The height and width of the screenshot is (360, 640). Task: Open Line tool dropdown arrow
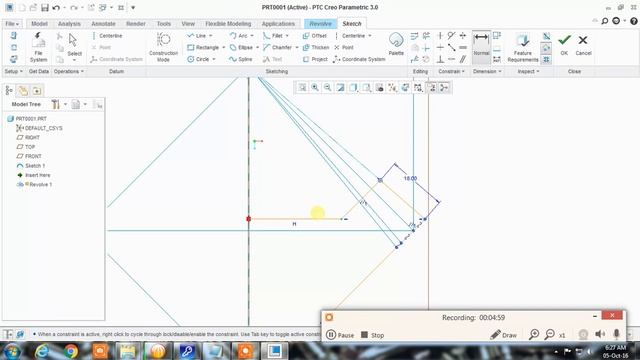pos(211,36)
